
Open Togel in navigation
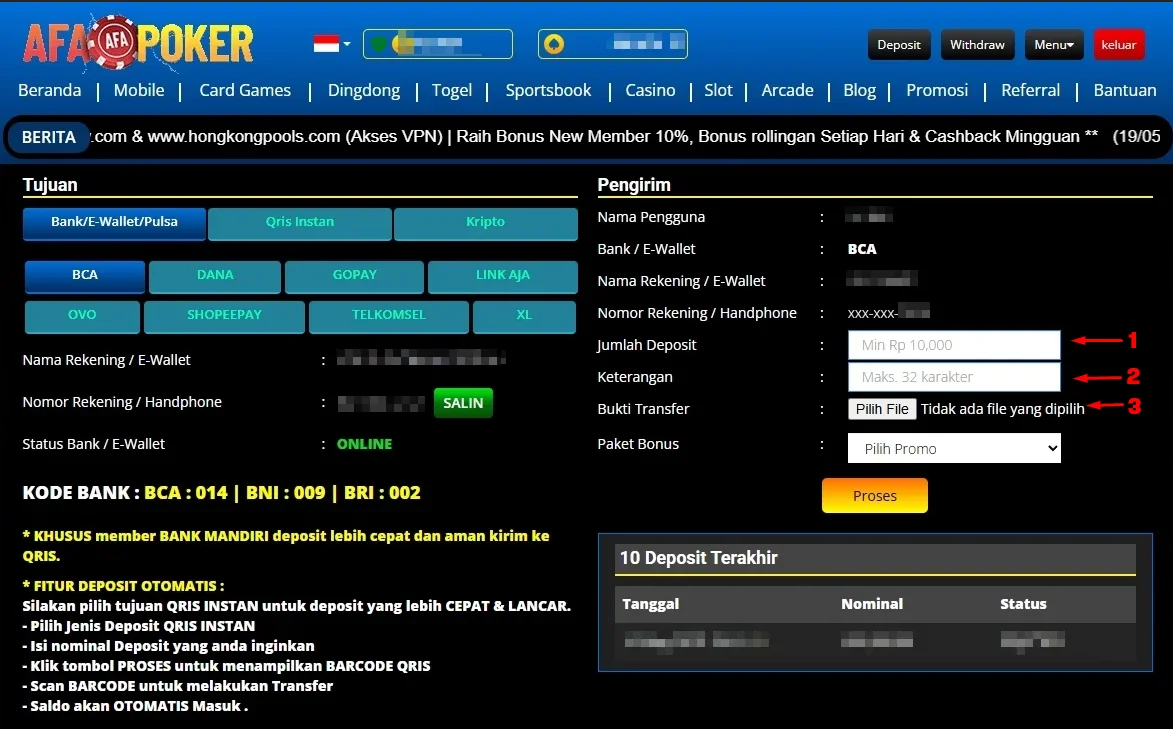(x=452, y=91)
